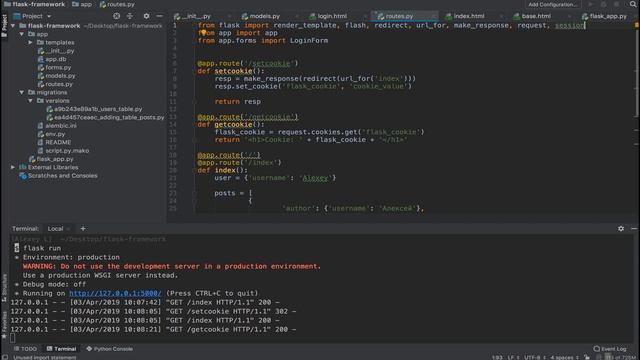This screenshot has height=360, width=640.
Task: Expand the templates folder
Action: click(x=30, y=42)
